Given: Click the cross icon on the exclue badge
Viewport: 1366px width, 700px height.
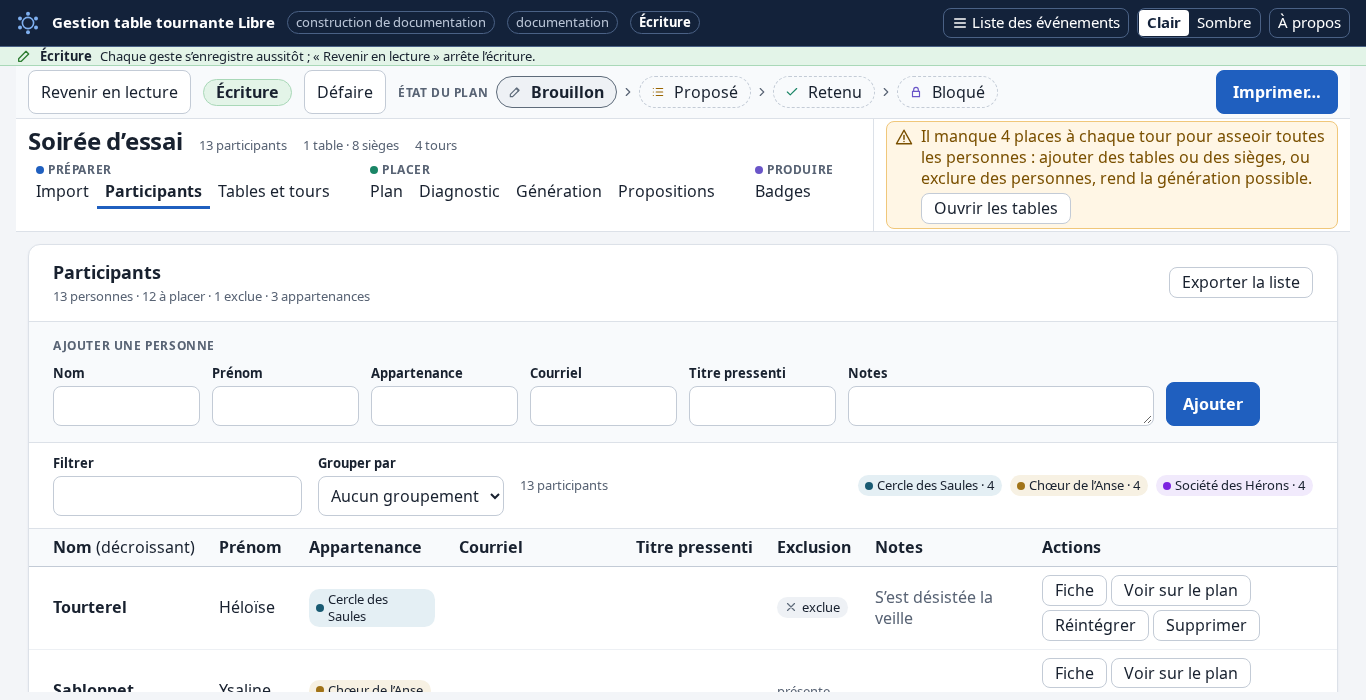Looking at the screenshot, I should click(791, 607).
